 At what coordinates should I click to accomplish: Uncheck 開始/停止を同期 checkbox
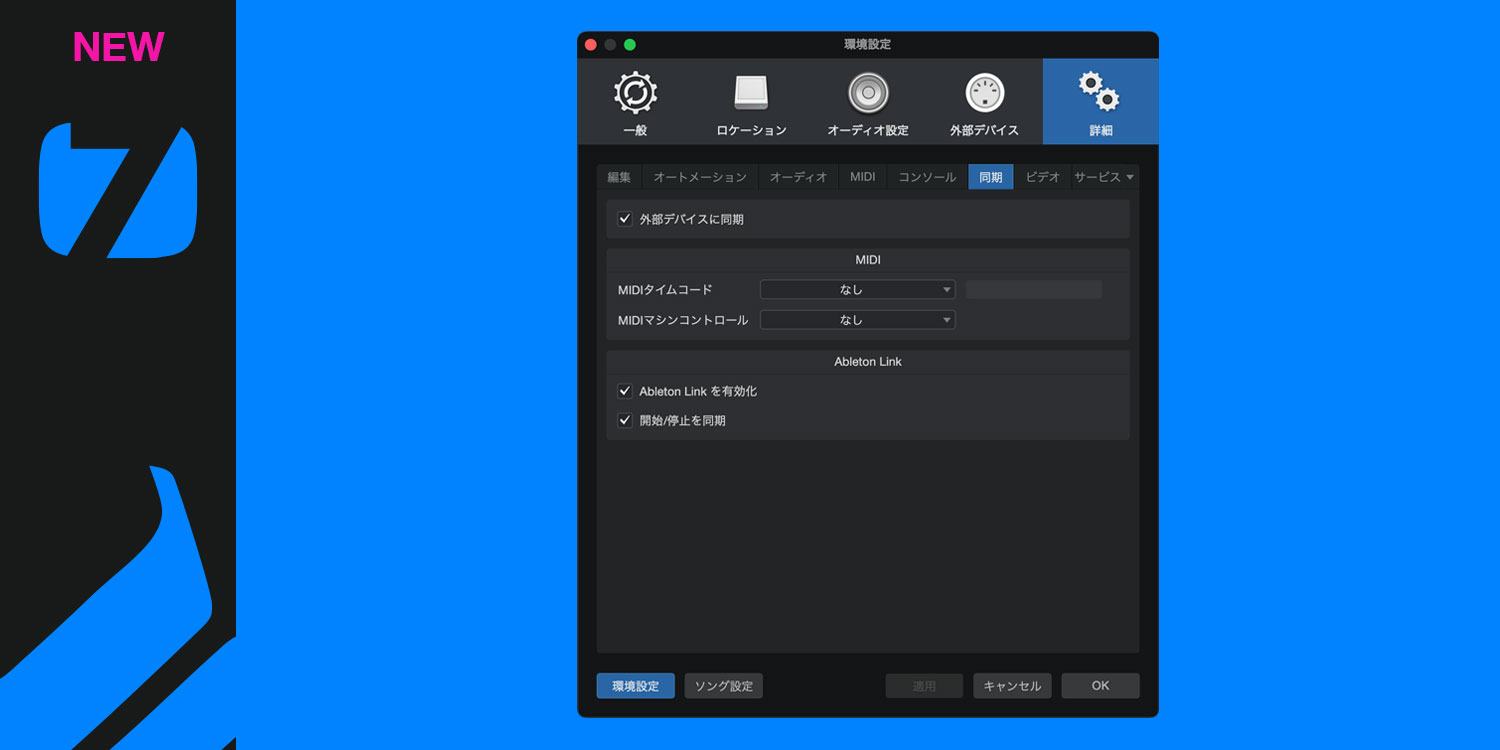[x=625, y=421]
